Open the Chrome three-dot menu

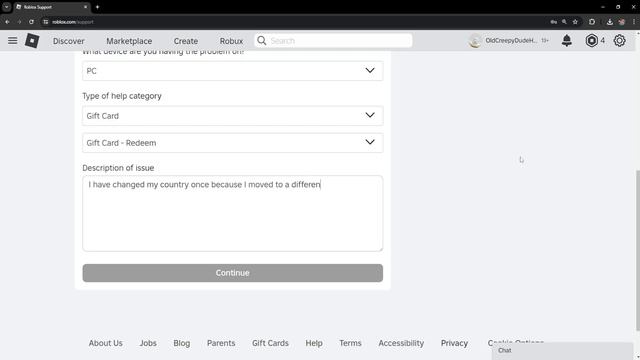tap(634, 22)
